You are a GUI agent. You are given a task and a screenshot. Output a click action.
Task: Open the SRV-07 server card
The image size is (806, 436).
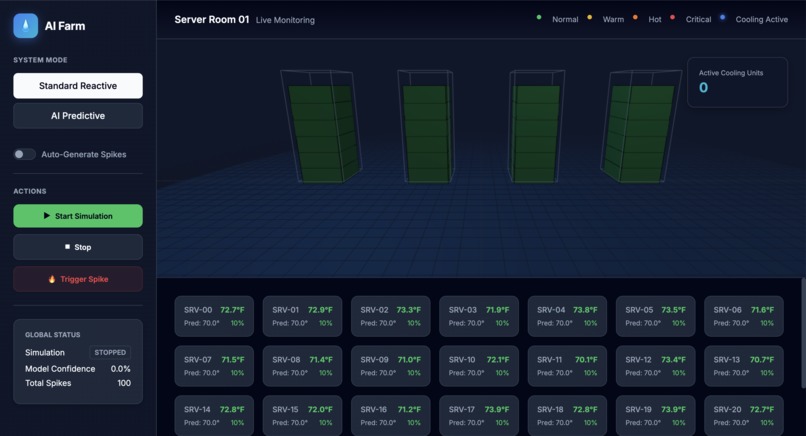pyautogui.click(x=214, y=366)
